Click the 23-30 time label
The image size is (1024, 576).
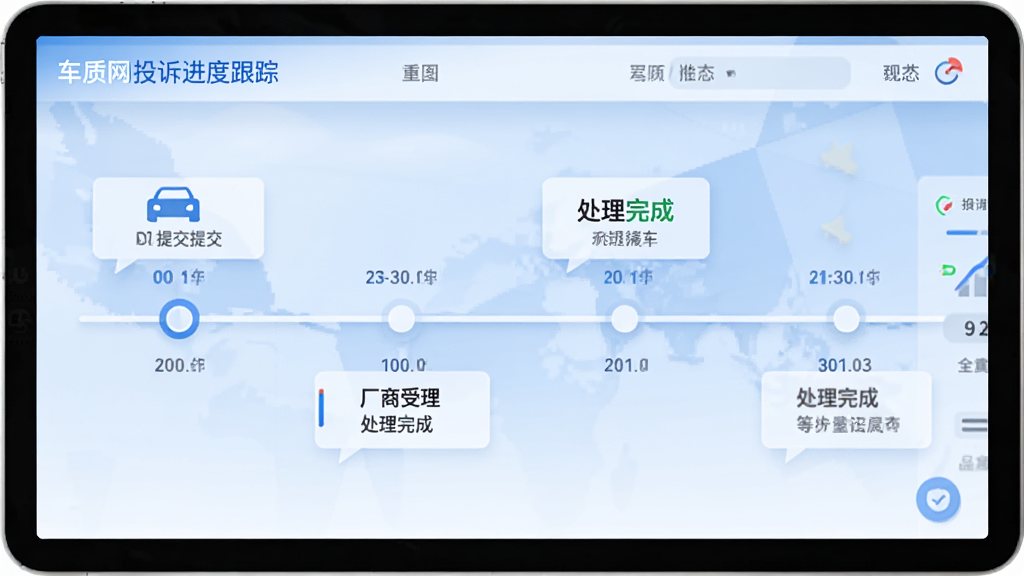(401, 278)
